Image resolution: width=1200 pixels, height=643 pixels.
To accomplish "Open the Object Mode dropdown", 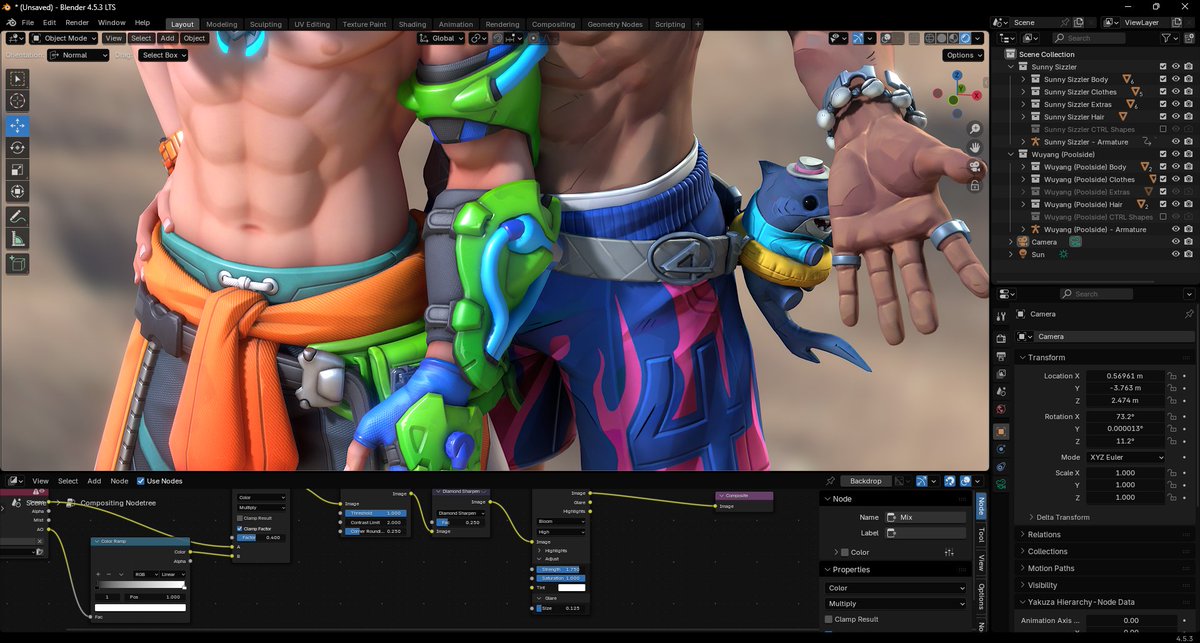I will tap(64, 38).
